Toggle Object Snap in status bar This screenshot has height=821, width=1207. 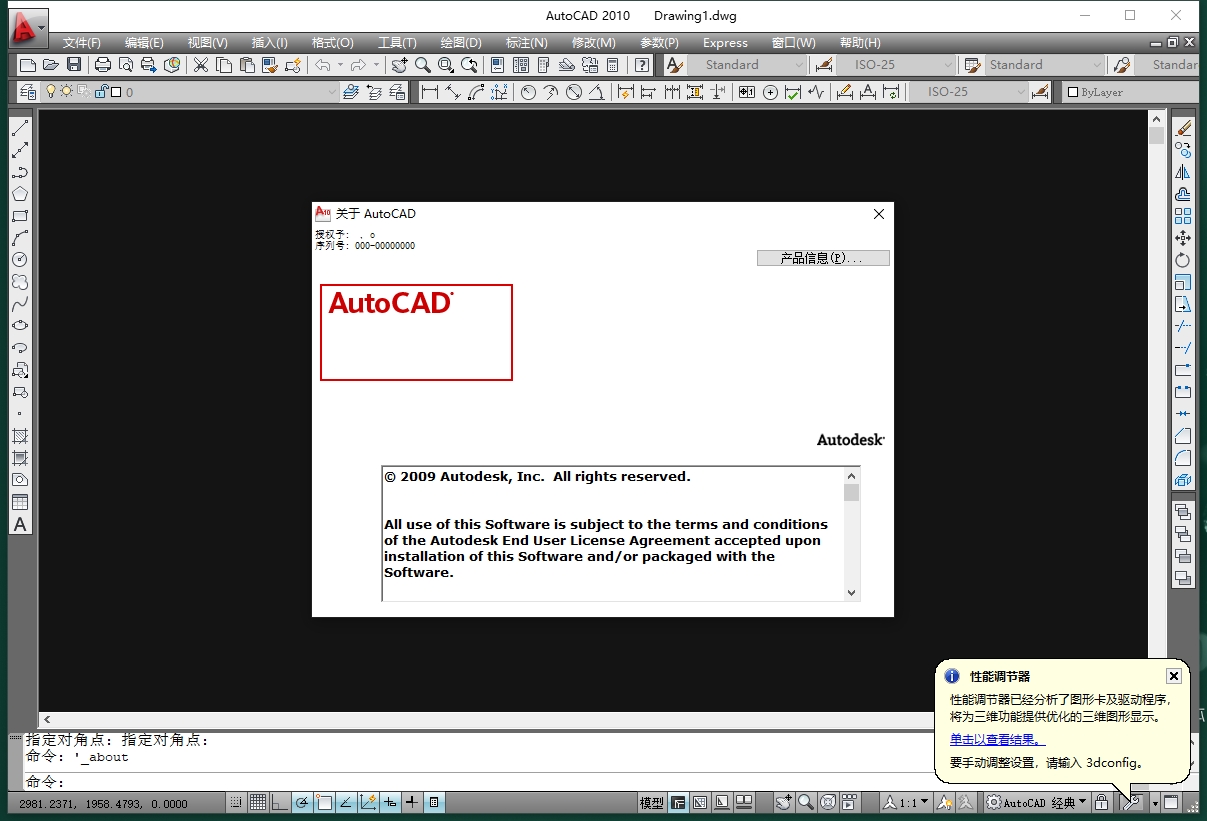(324, 803)
